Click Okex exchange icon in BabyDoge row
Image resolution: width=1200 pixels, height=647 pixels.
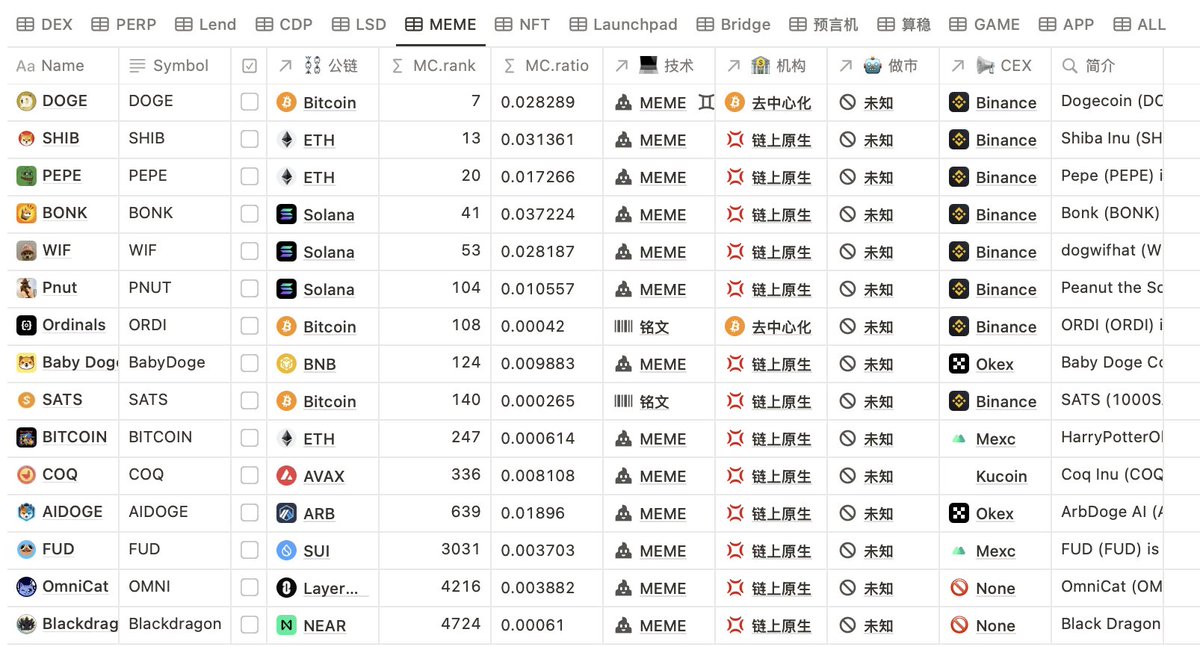click(959, 364)
